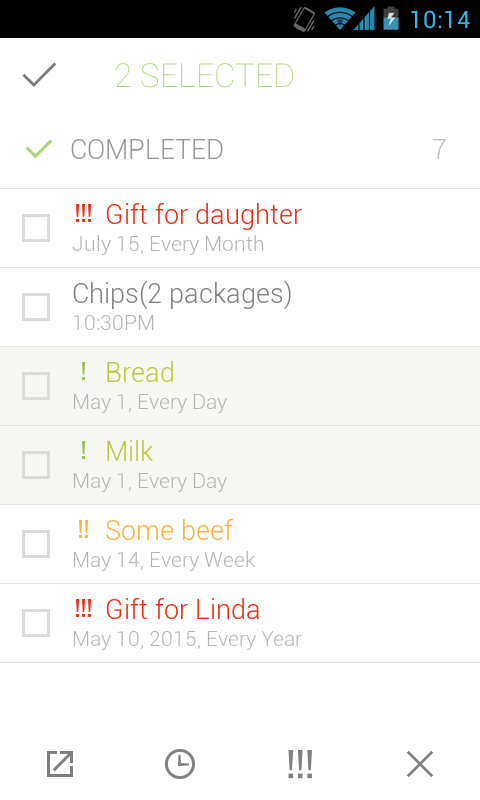The width and height of the screenshot is (480, 800).
Task: Tick the Milk checkbox
Action: (x=36, y=465)
